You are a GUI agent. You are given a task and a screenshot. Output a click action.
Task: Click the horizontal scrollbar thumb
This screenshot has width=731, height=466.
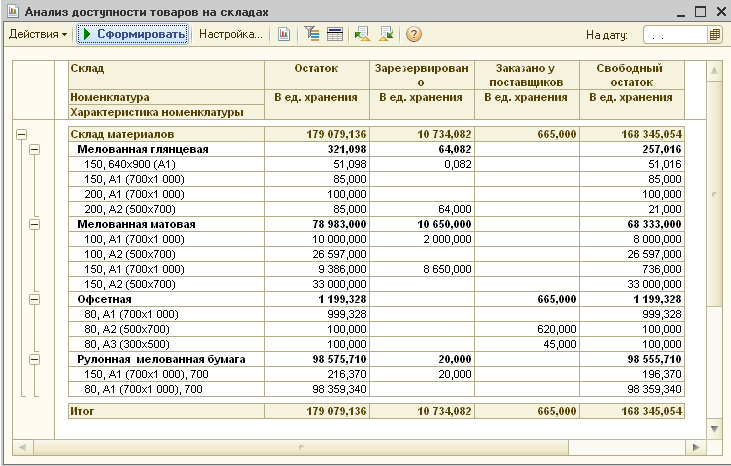click(301, 447)
